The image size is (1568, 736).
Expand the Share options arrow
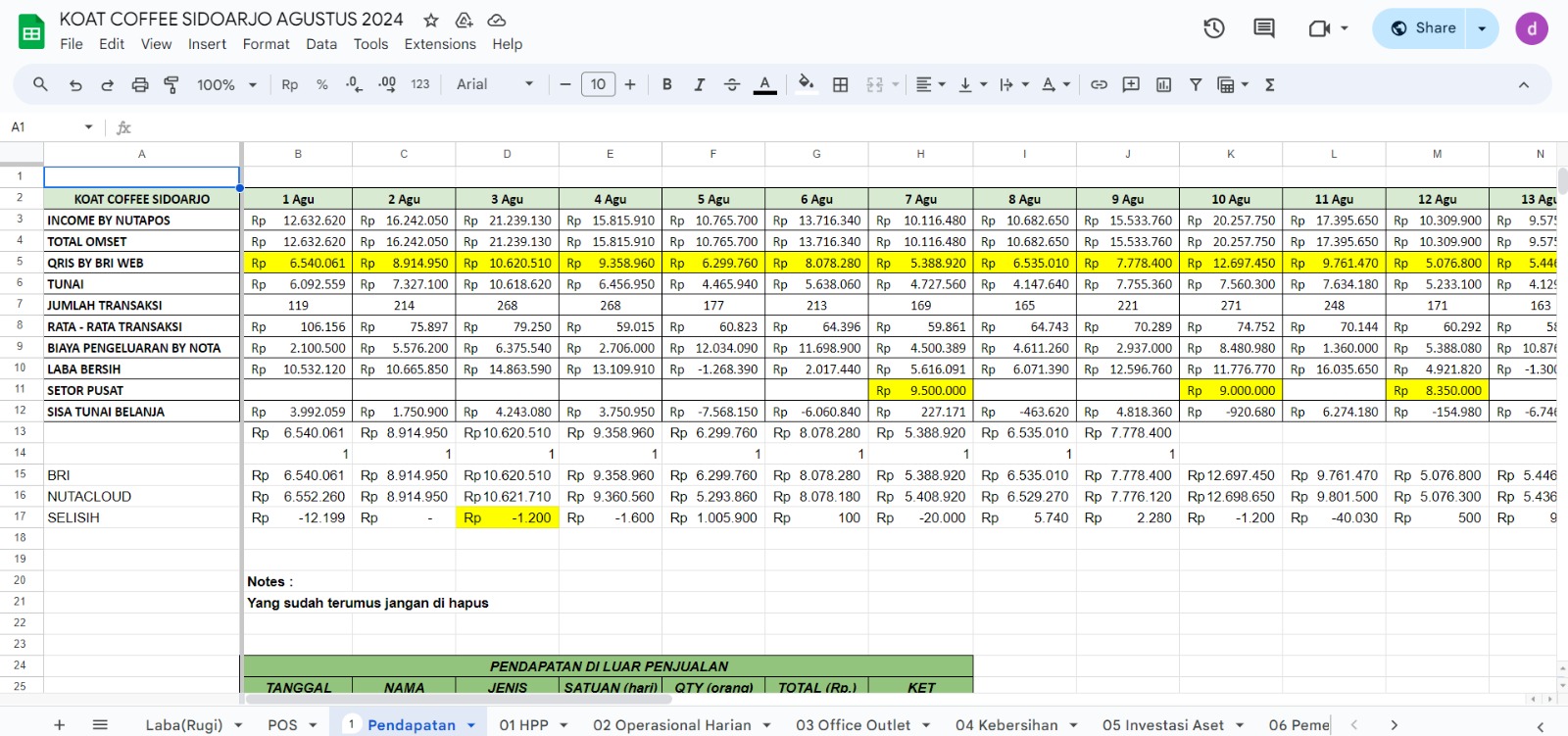[1482, 28]
